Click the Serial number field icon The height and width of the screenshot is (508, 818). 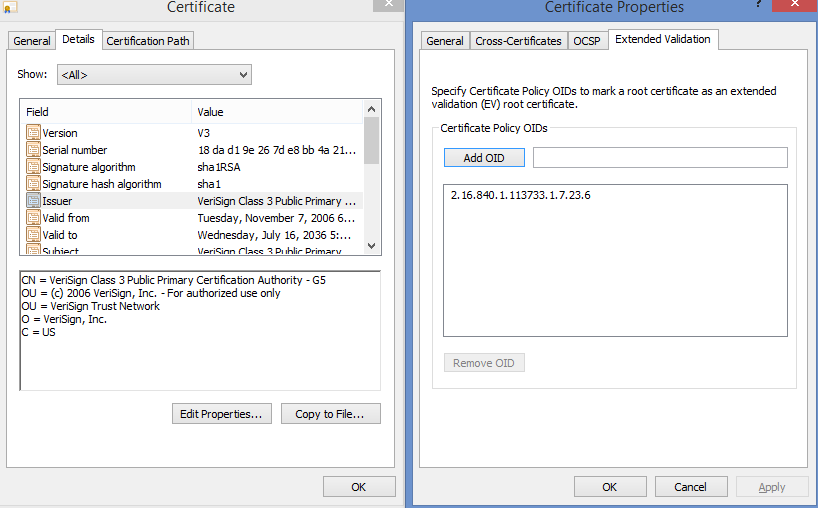coord(33,150)
